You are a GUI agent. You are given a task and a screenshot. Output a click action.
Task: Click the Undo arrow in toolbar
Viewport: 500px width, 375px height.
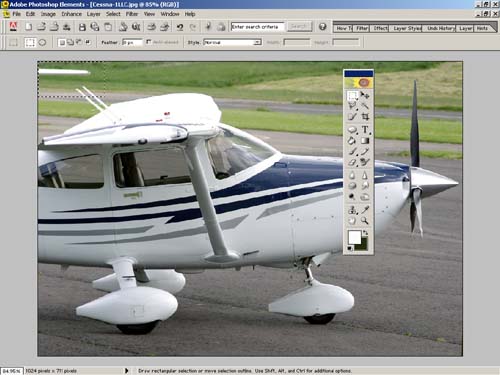[x=180, y=27]
